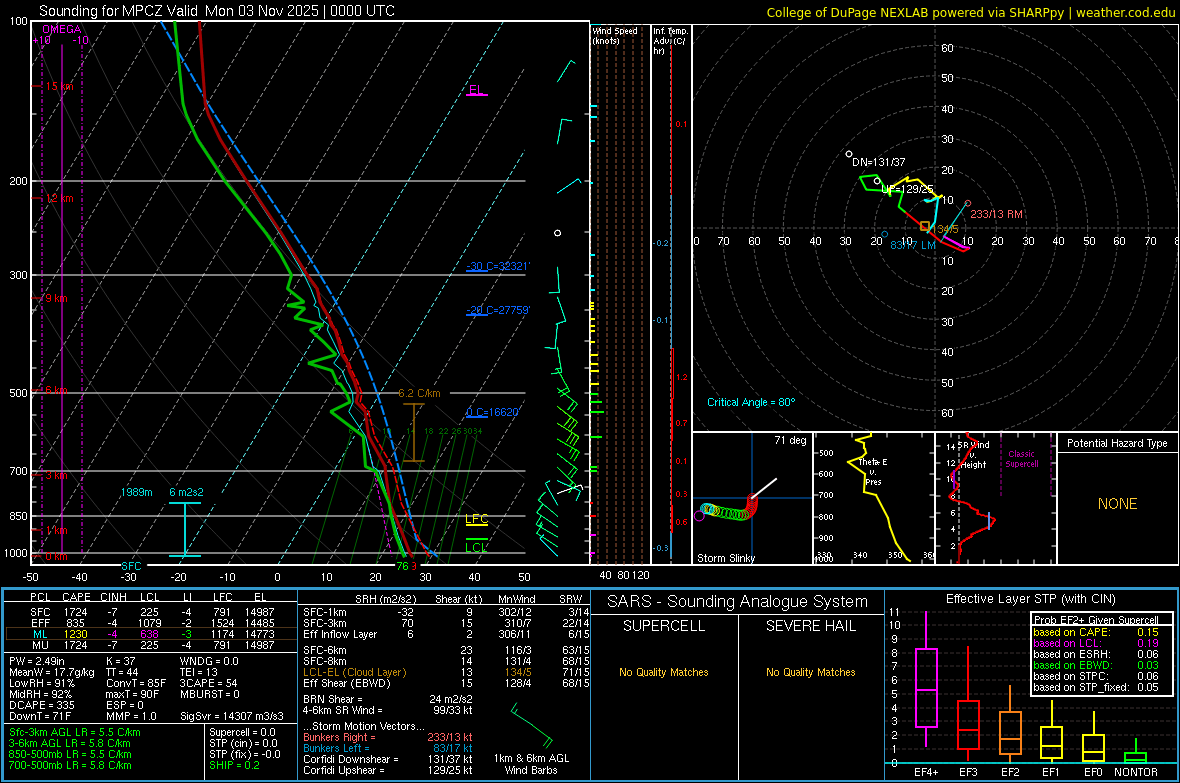The width and height of the screenshot is (1180, 783).
Task: Select the SR Wind v. Height plot label
Action: pyautogui.click(x=973, y=455)
